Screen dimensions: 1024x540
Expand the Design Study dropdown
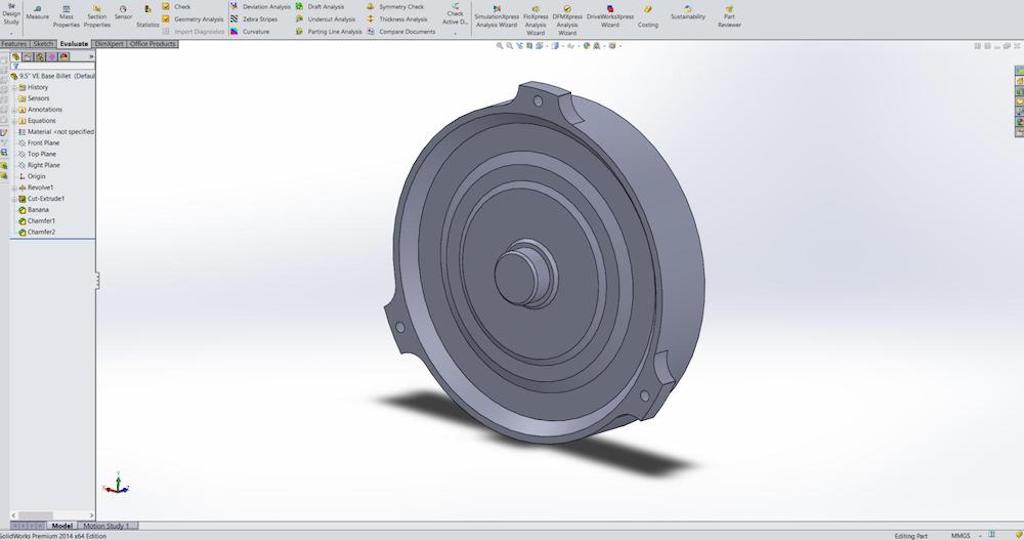[x=11, y=32]
